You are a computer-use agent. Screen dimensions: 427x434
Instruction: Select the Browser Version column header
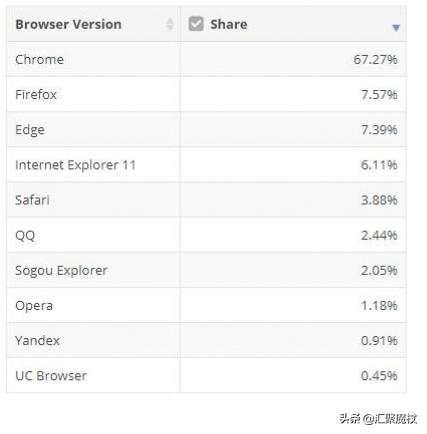click(68, 24)
